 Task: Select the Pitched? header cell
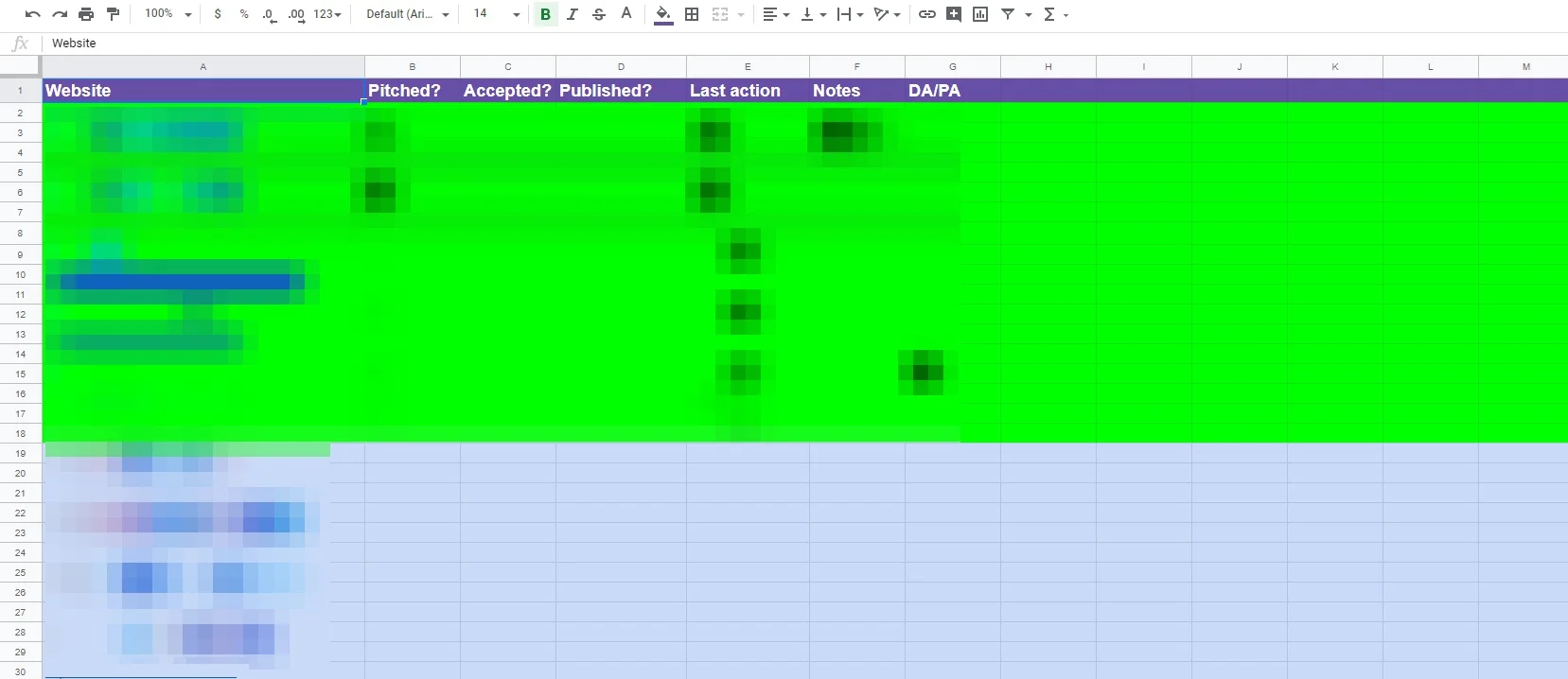point(413,91)
